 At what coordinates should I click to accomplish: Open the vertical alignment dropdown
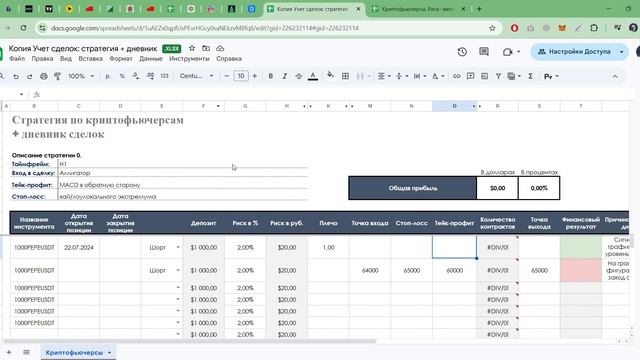(402, 76)
